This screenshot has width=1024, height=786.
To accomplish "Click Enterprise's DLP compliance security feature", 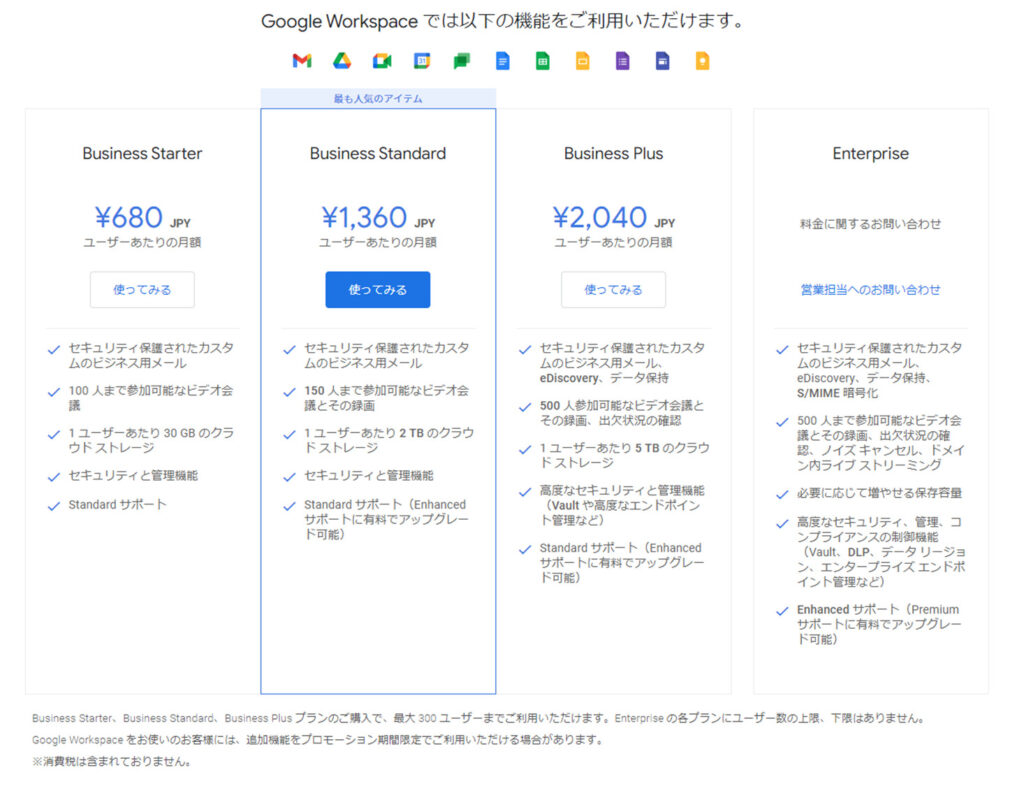I will [x=880, y=552].
